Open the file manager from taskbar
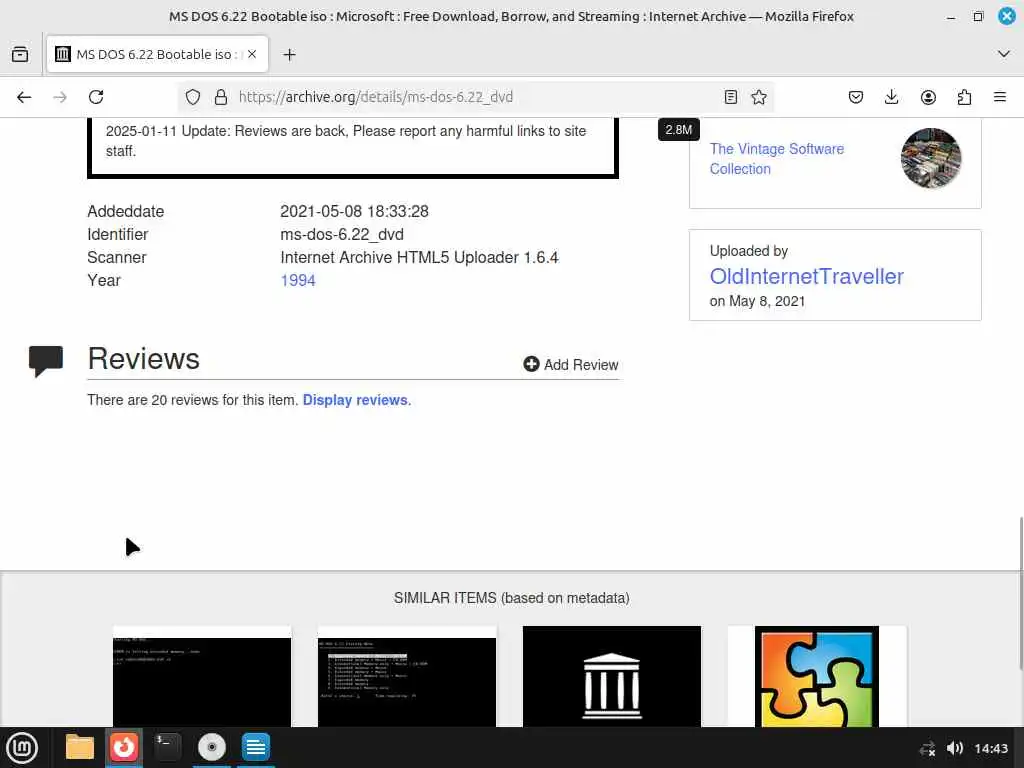 (x=80, y=747)
